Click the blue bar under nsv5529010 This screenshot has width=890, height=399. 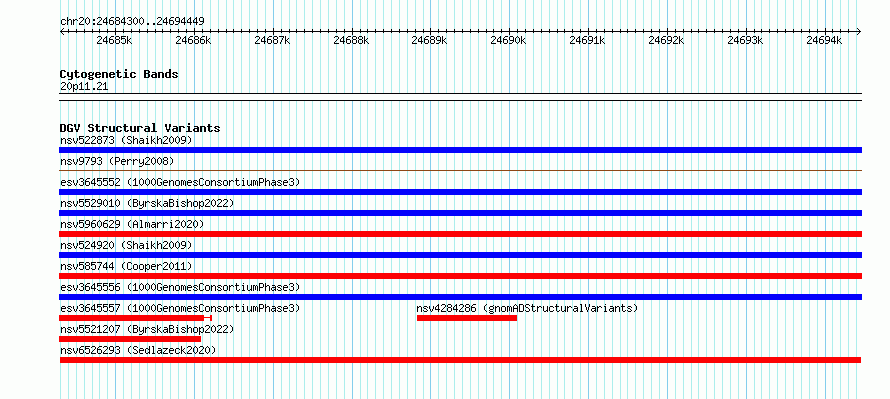click(460, 213)
